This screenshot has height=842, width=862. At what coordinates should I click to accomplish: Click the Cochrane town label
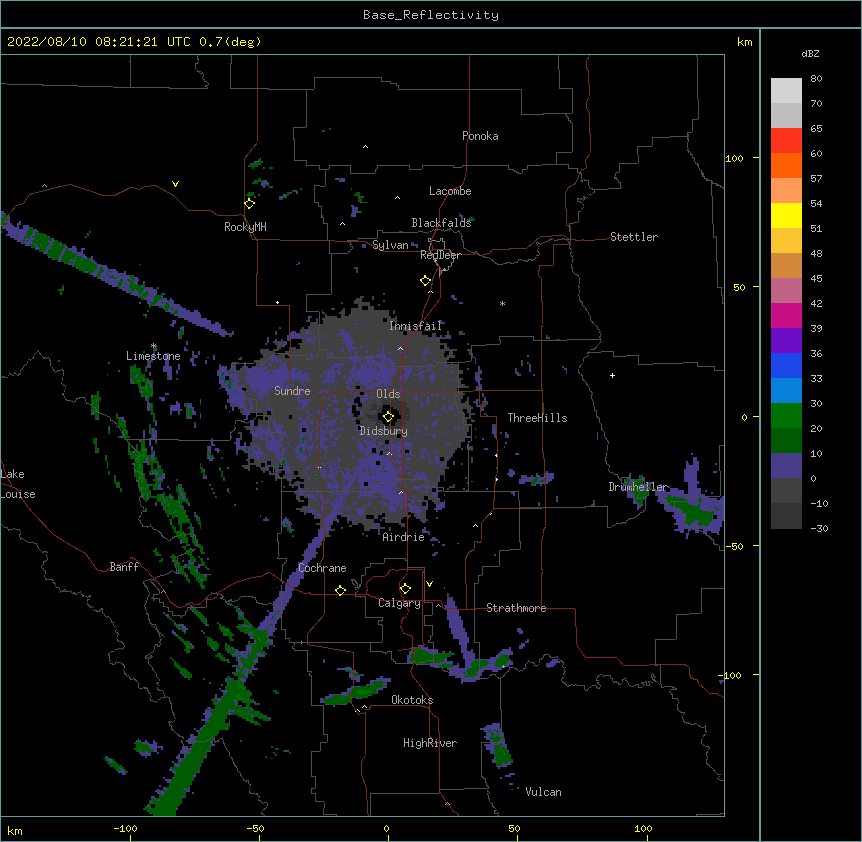tap(322, 568)
